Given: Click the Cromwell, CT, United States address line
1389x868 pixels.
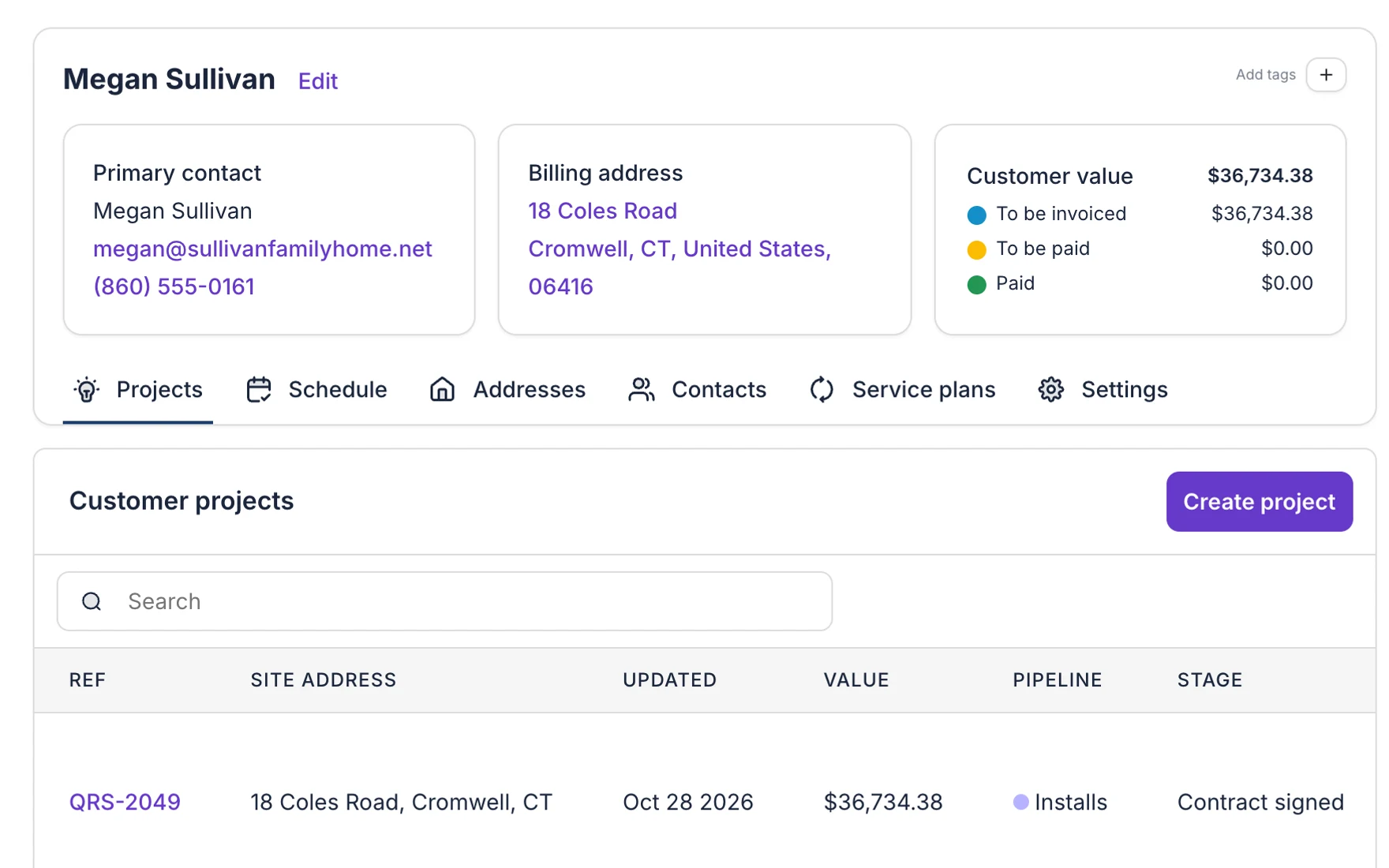Looking at the screenshot, I should pos(680,249).
